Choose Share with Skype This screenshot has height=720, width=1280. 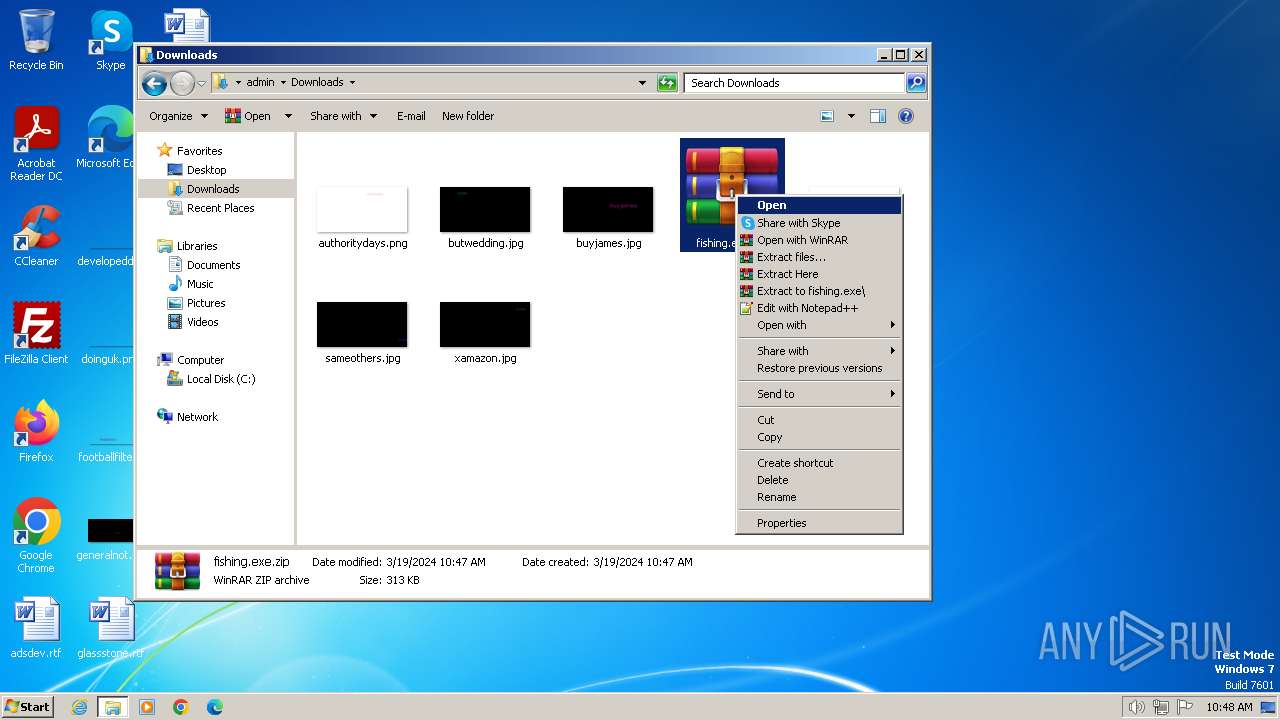(819, 223)
